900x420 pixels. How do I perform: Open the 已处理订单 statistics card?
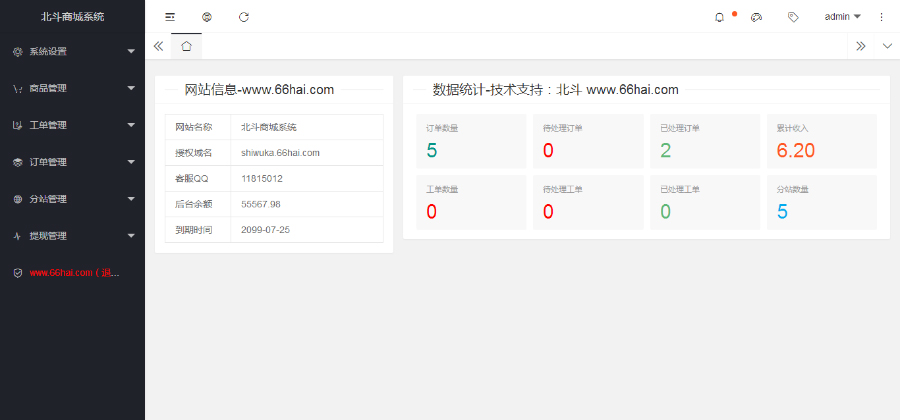[x=705, y=141]
